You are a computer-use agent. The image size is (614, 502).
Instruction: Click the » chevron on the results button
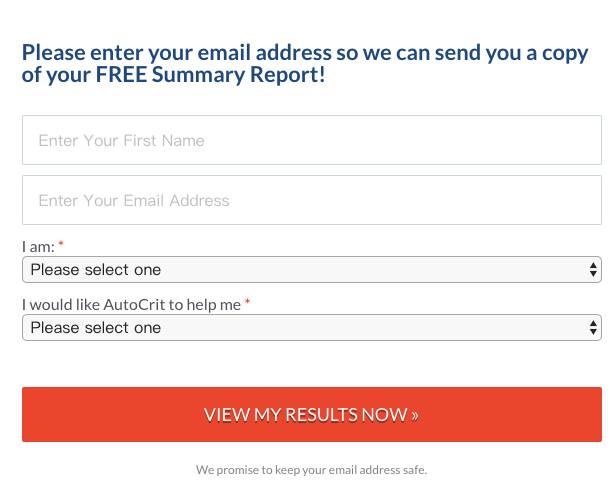coord(415,415)
